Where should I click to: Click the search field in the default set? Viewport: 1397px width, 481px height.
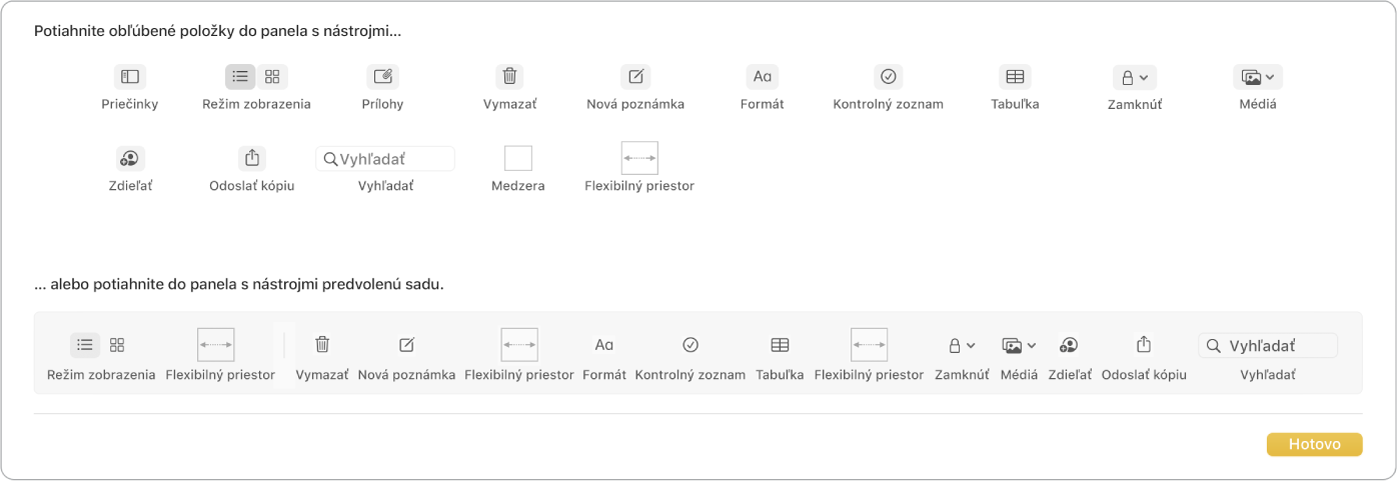point(1267,345)
